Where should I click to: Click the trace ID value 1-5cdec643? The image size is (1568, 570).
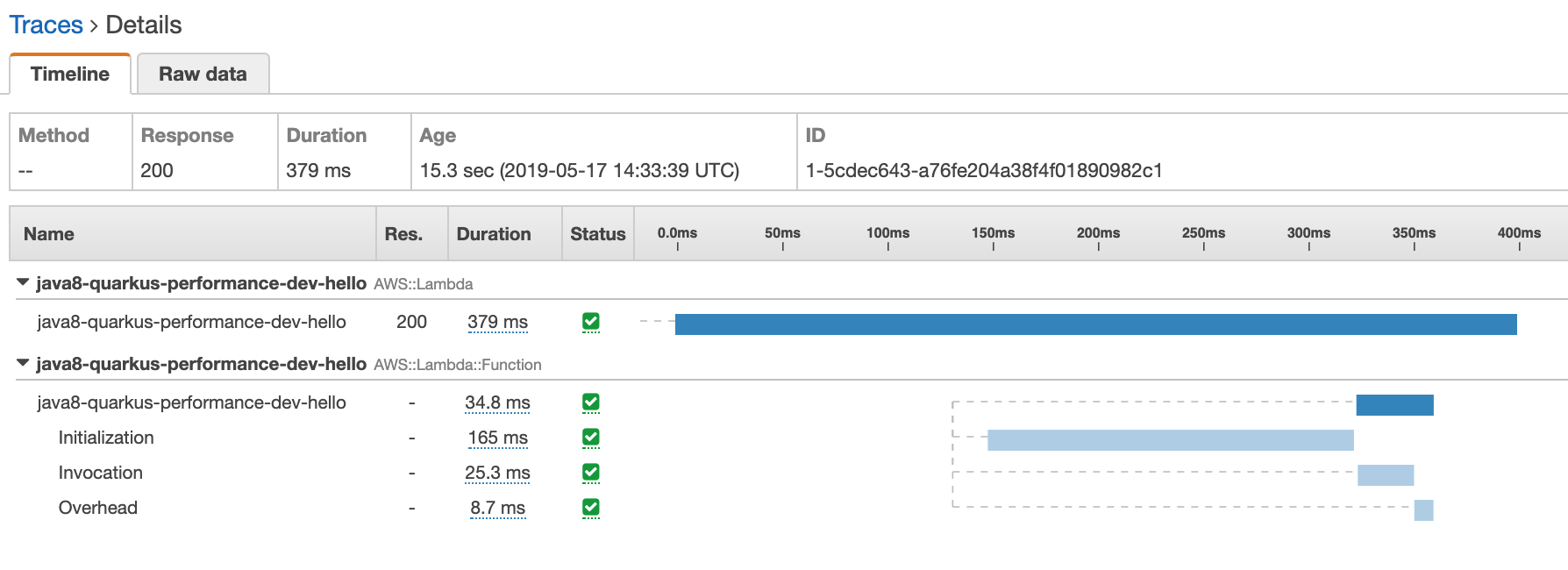coord(984,170)
